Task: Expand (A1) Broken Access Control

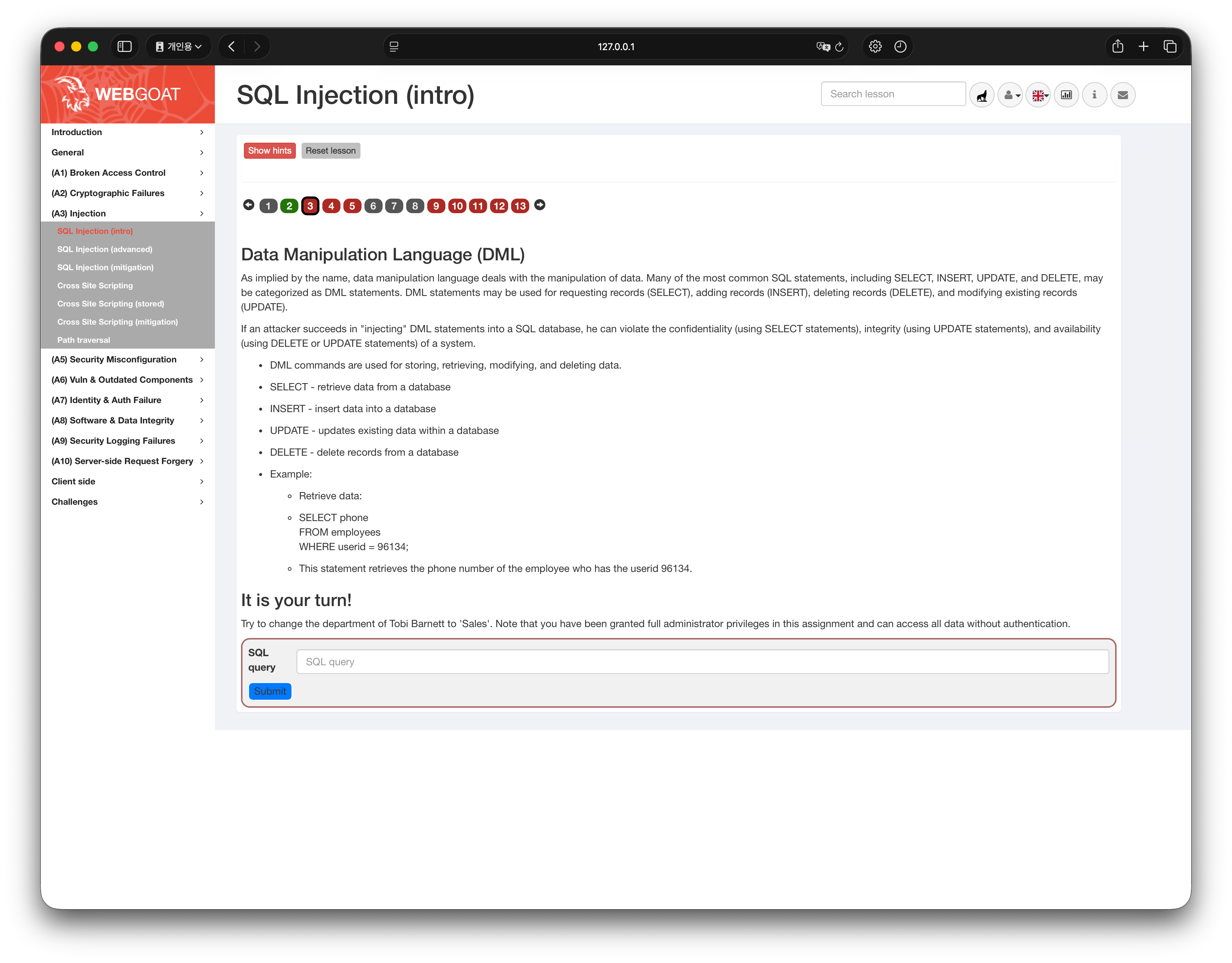Action: (127, 172)
